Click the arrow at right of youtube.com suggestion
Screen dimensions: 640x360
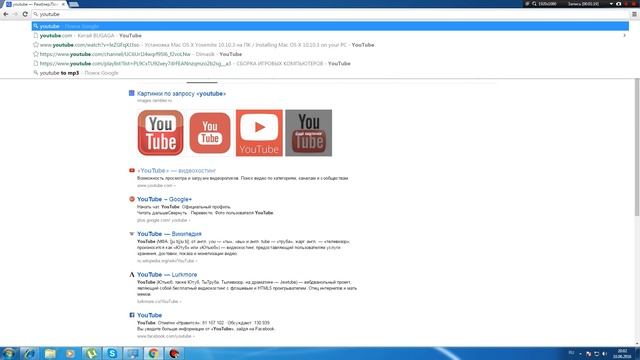point(624,36)
